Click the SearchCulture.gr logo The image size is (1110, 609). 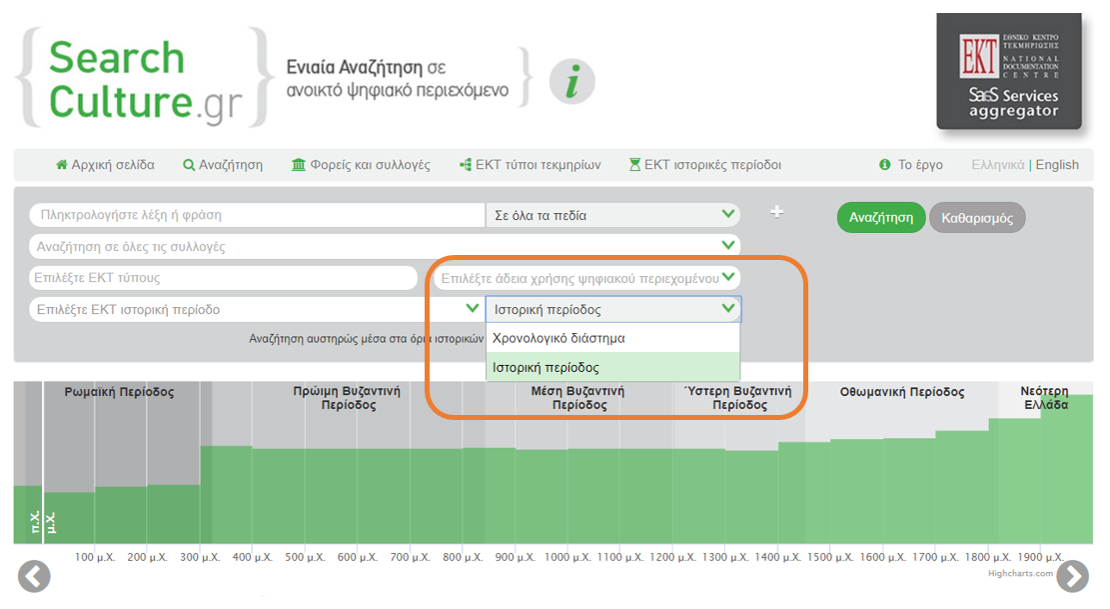[x=144, y=79]
